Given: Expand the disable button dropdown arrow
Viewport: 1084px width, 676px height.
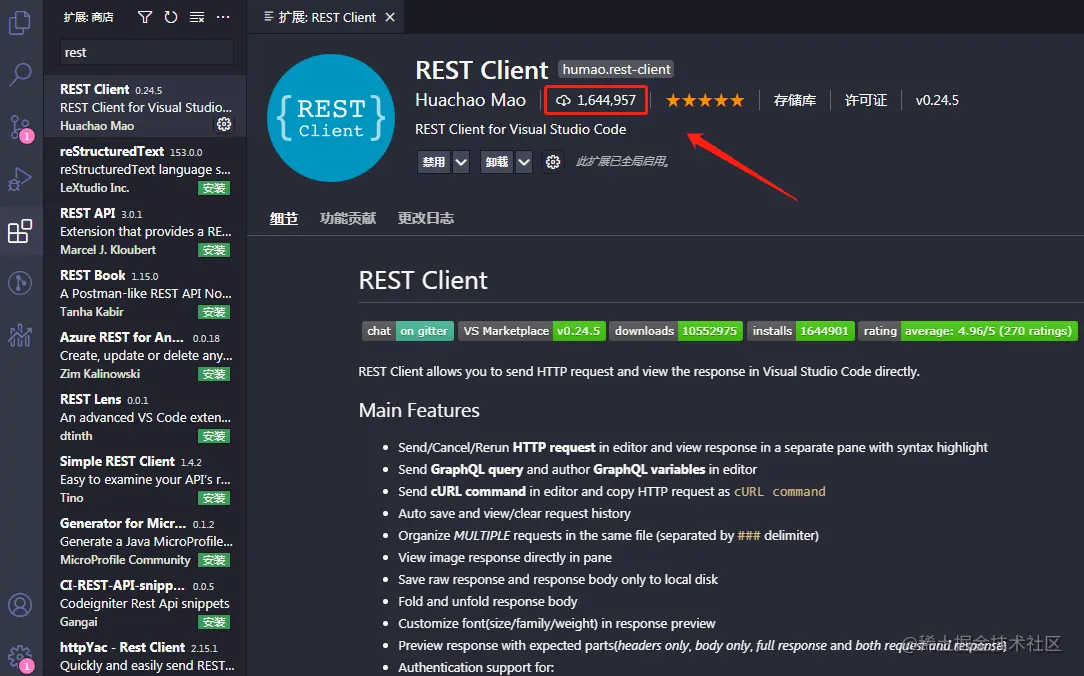Looking at the screenshot, I should (461, 162).
